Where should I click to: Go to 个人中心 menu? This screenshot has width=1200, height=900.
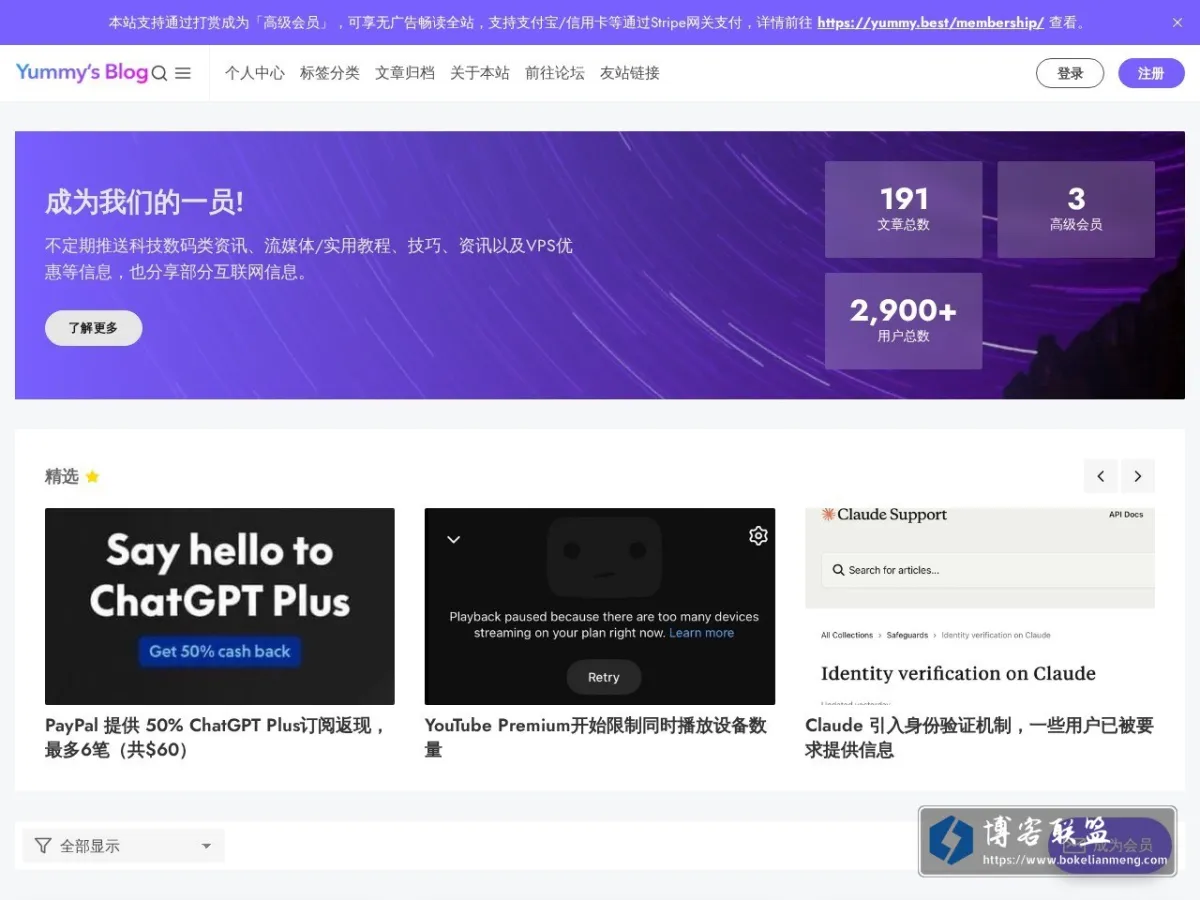(255, 73)
